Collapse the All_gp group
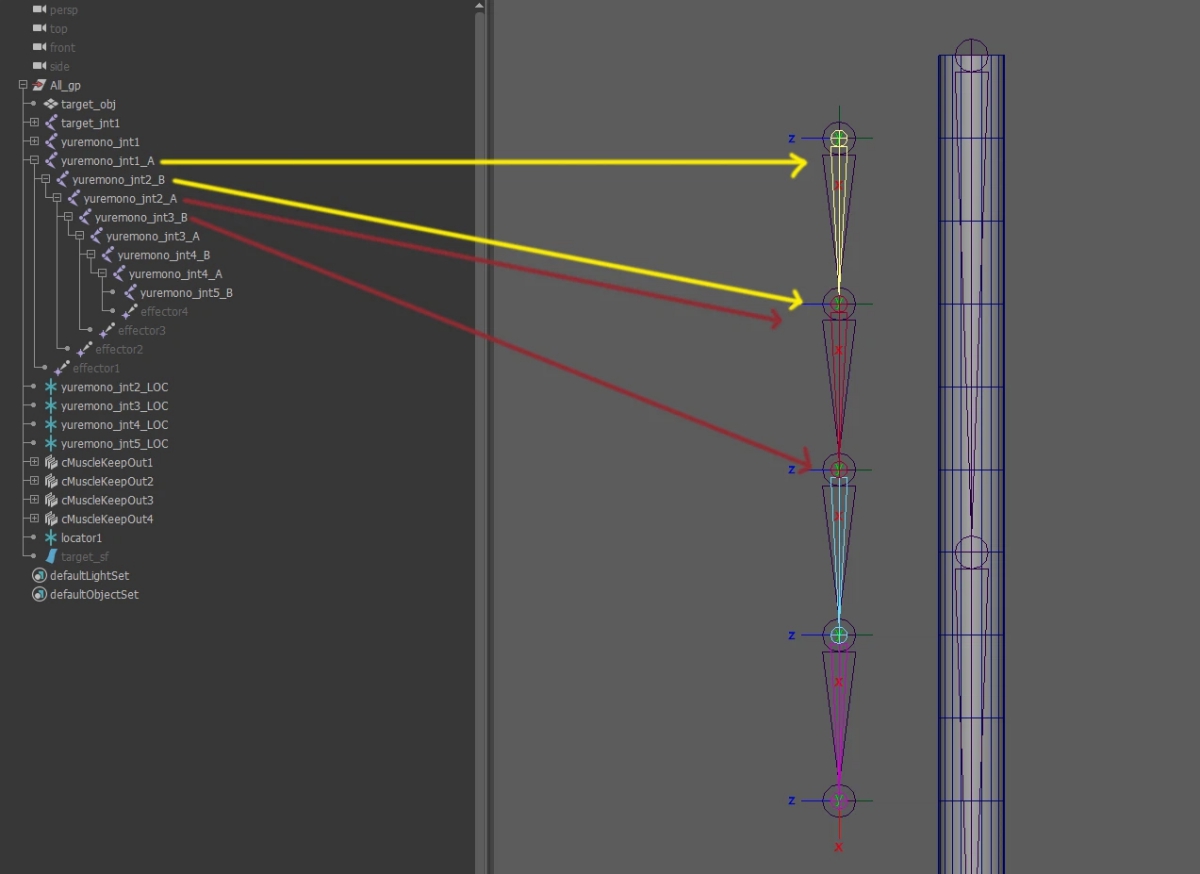 coord(23,86)
